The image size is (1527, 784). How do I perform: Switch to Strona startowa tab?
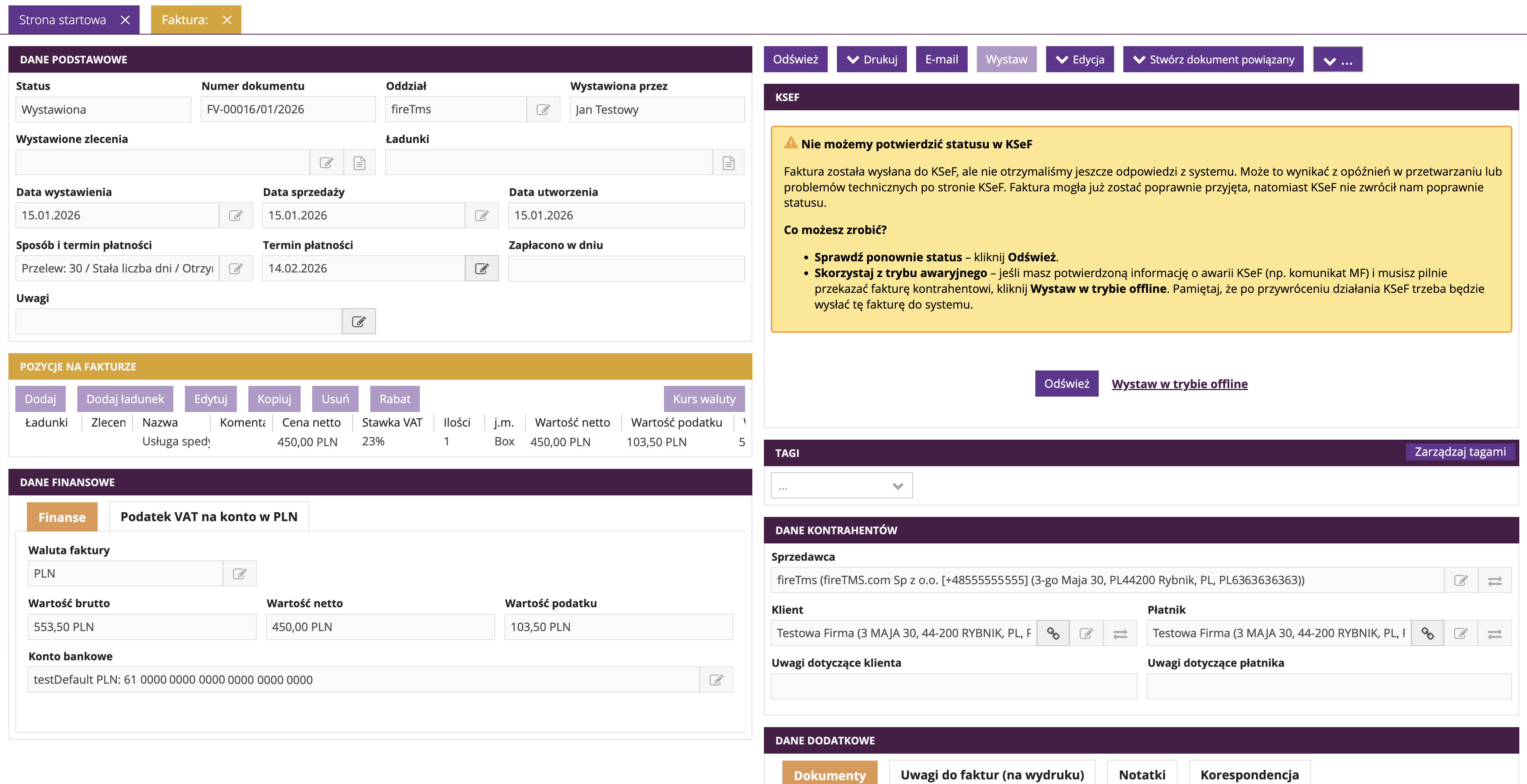(63, 20)
